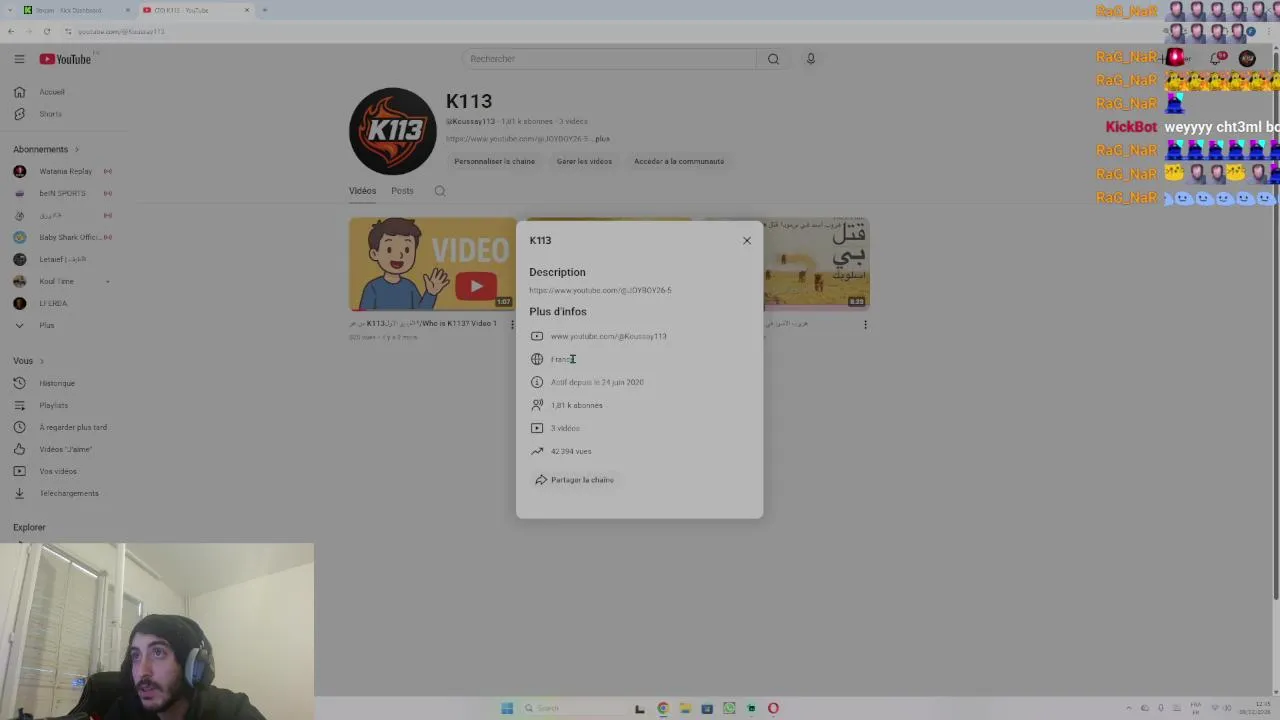The height and width of the screenshot is (720, 1280).
Task: Open Vos vidéos in the sidebar
Action: pyautogui.click(x=57, y=471)
